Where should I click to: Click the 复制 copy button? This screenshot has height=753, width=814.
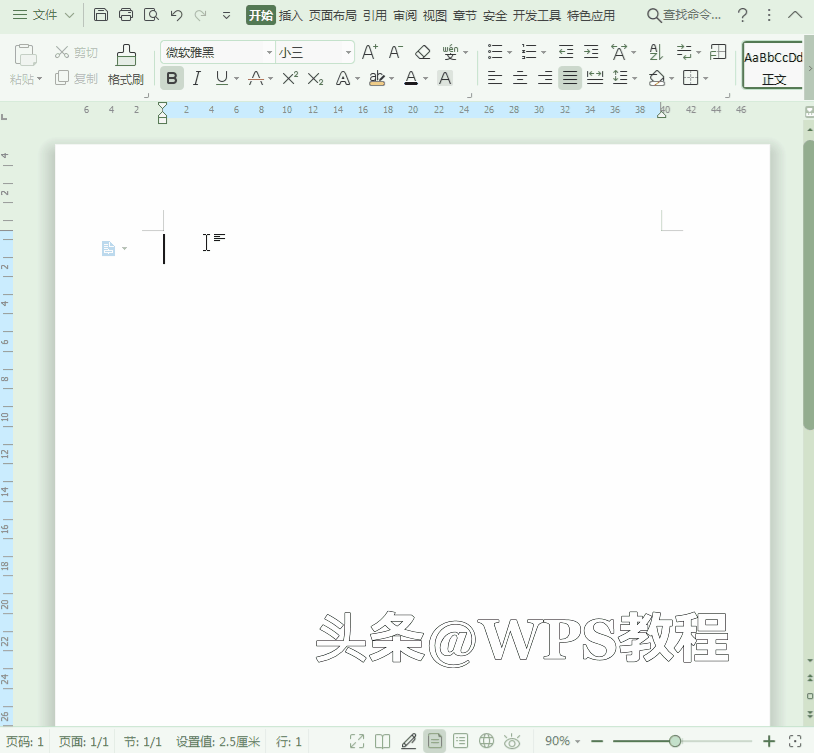tap(76, 78)
